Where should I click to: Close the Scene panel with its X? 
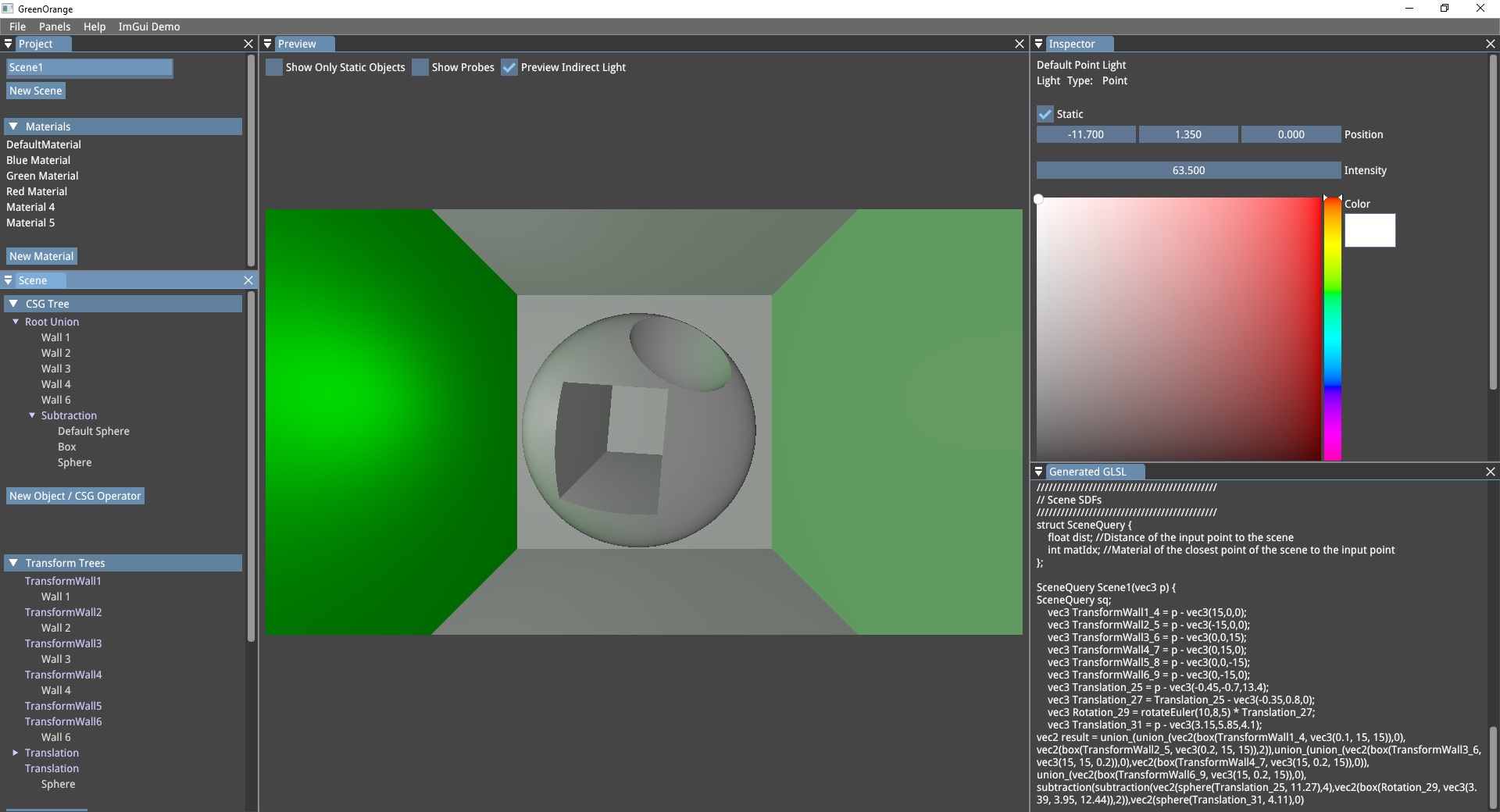click(248, 280)
